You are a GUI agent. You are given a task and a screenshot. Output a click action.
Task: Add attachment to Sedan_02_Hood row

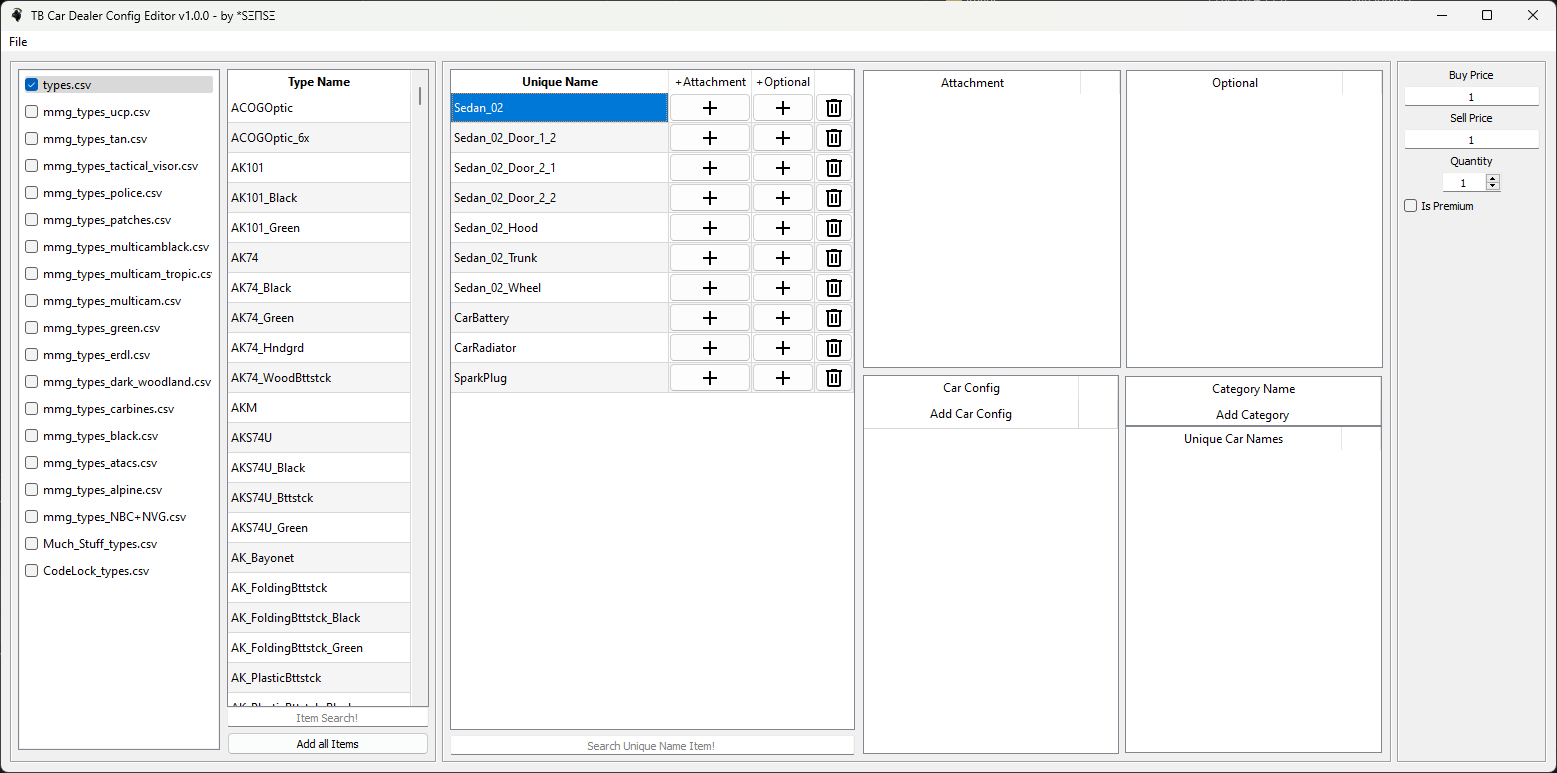[710, 228]
